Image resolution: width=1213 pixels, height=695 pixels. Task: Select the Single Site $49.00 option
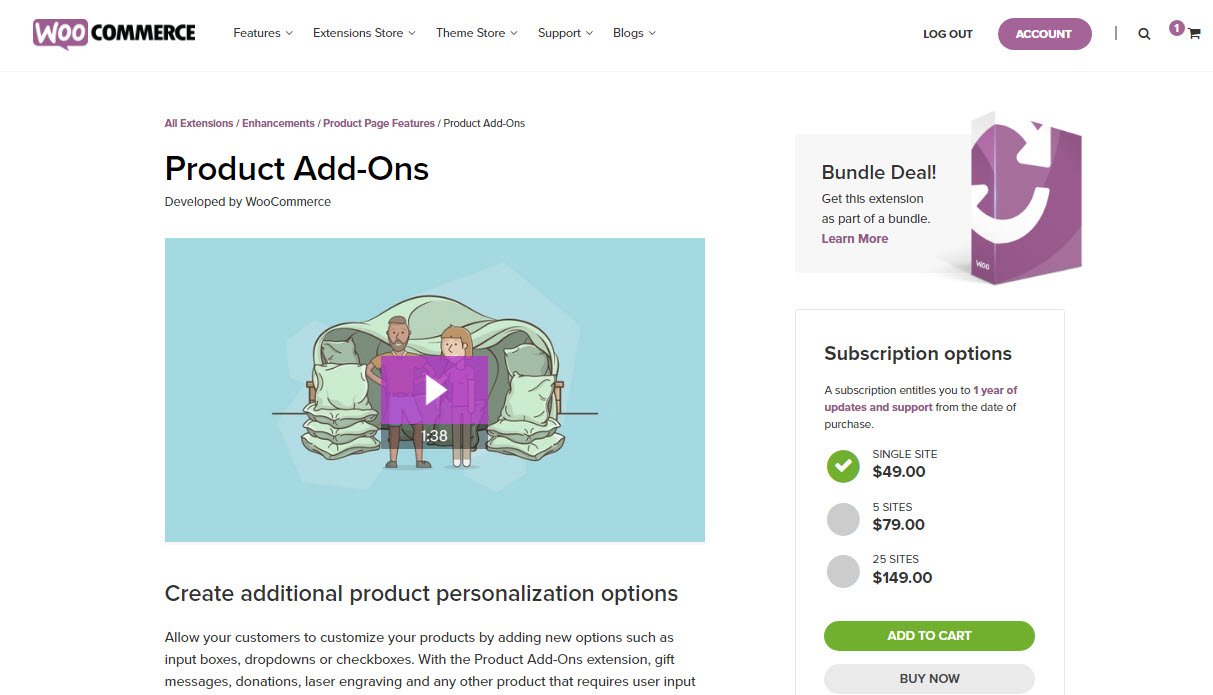[843, 466]
